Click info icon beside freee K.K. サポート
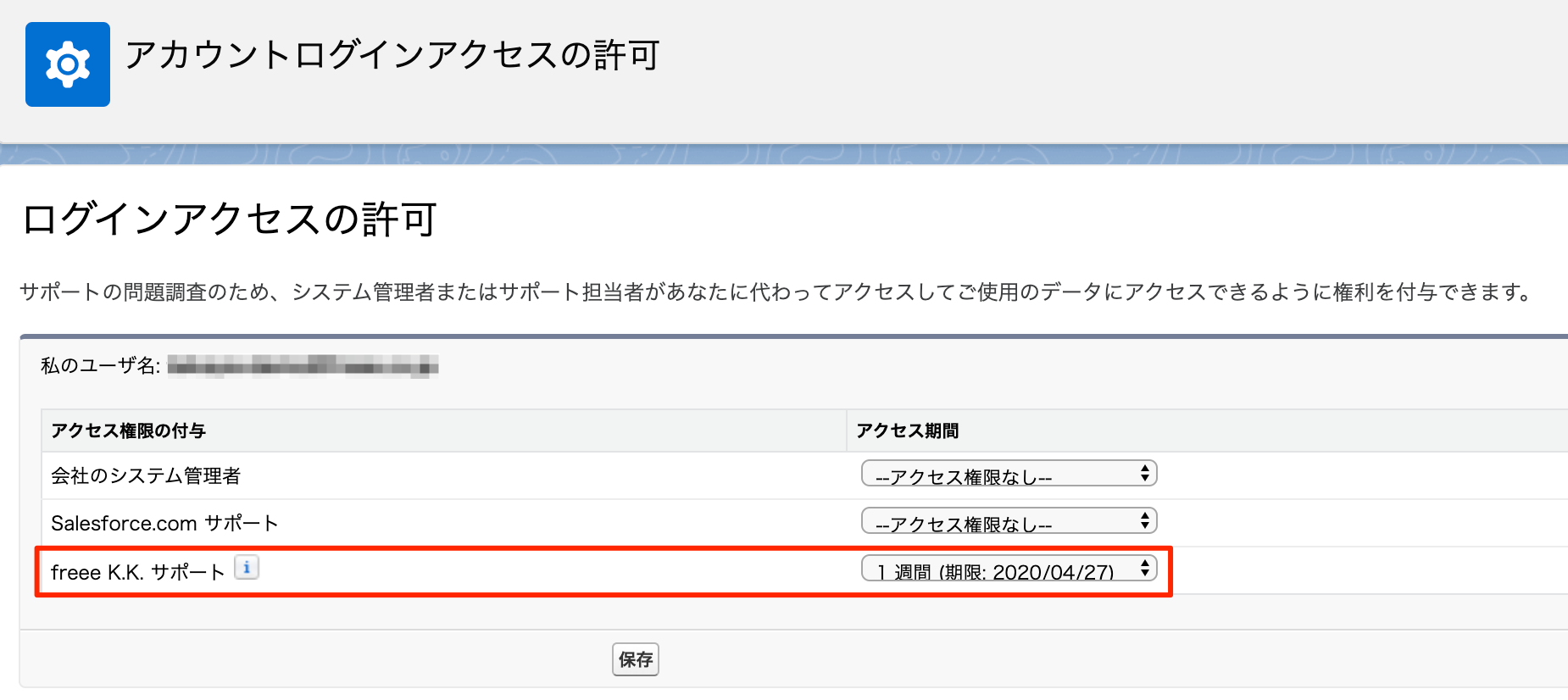This screenshot has height=700, width=1568. 247,568
